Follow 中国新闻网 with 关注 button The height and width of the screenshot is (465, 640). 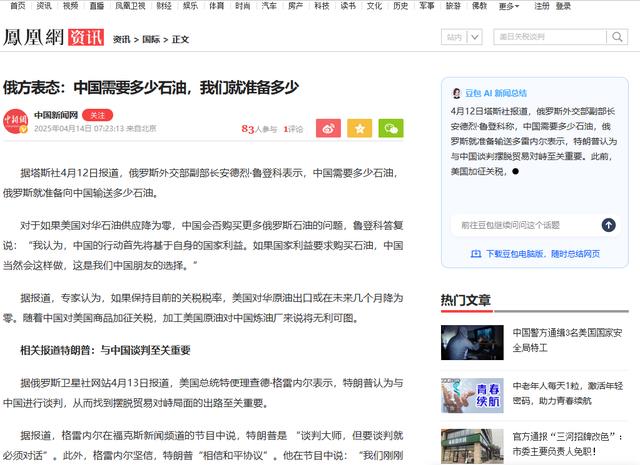[98, 115]
